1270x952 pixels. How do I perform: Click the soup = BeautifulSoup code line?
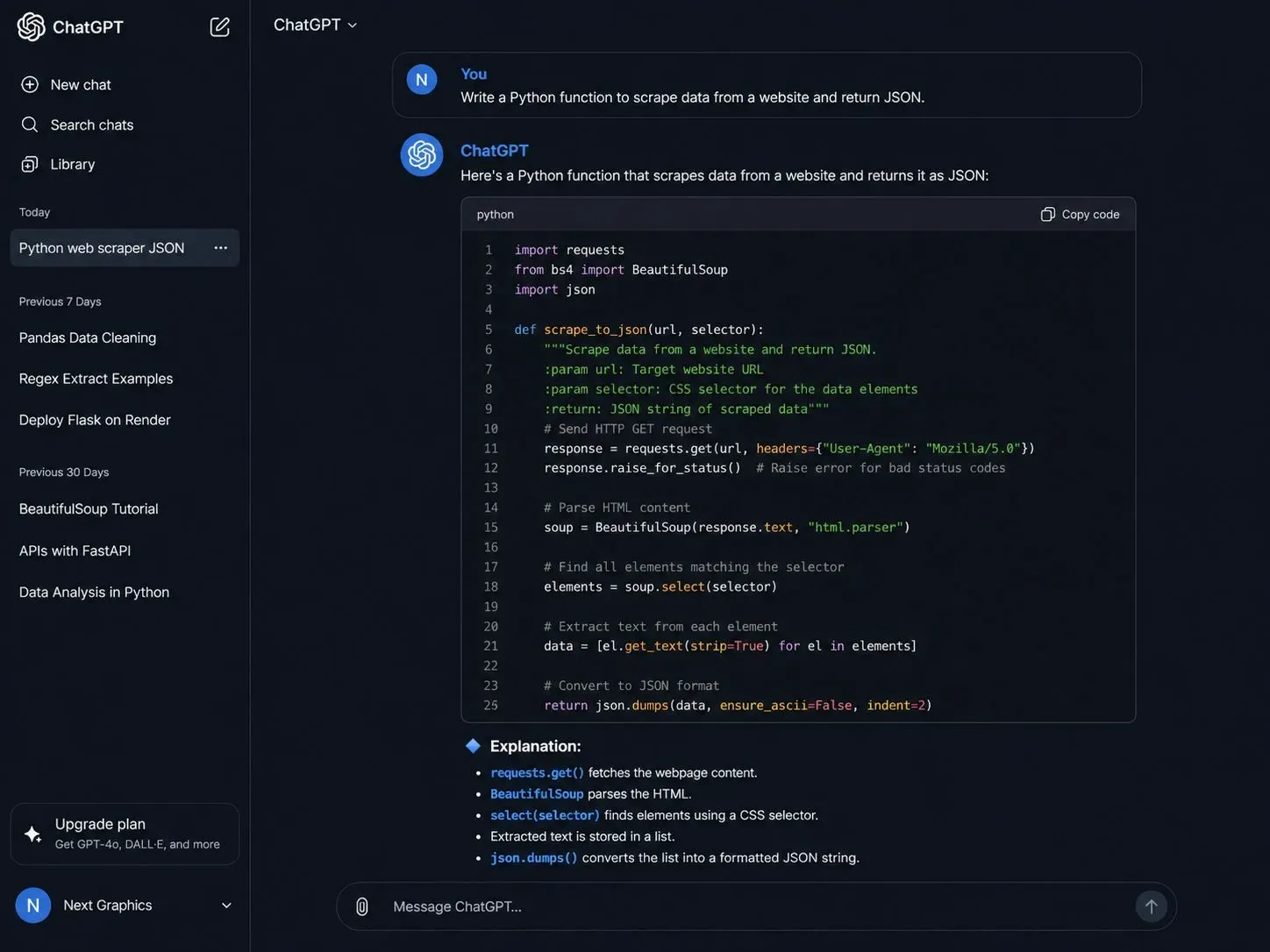tap(727, 527)
